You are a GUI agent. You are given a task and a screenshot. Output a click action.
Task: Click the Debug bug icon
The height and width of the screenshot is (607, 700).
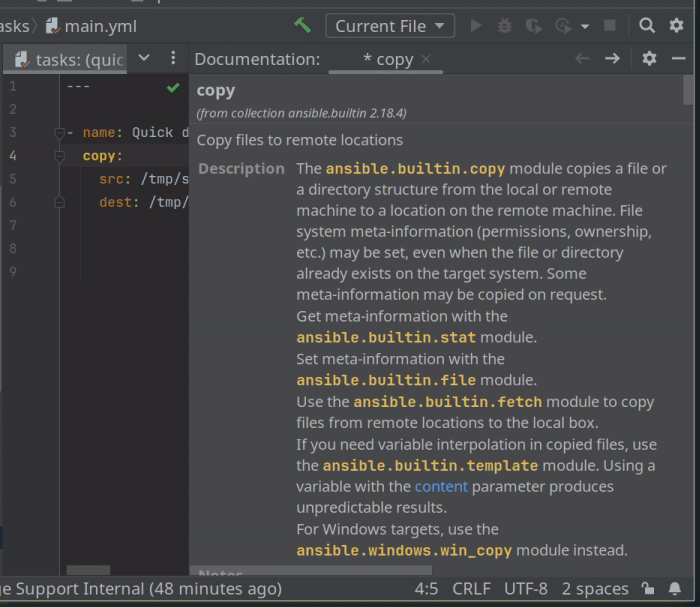(x=505, y=26)
